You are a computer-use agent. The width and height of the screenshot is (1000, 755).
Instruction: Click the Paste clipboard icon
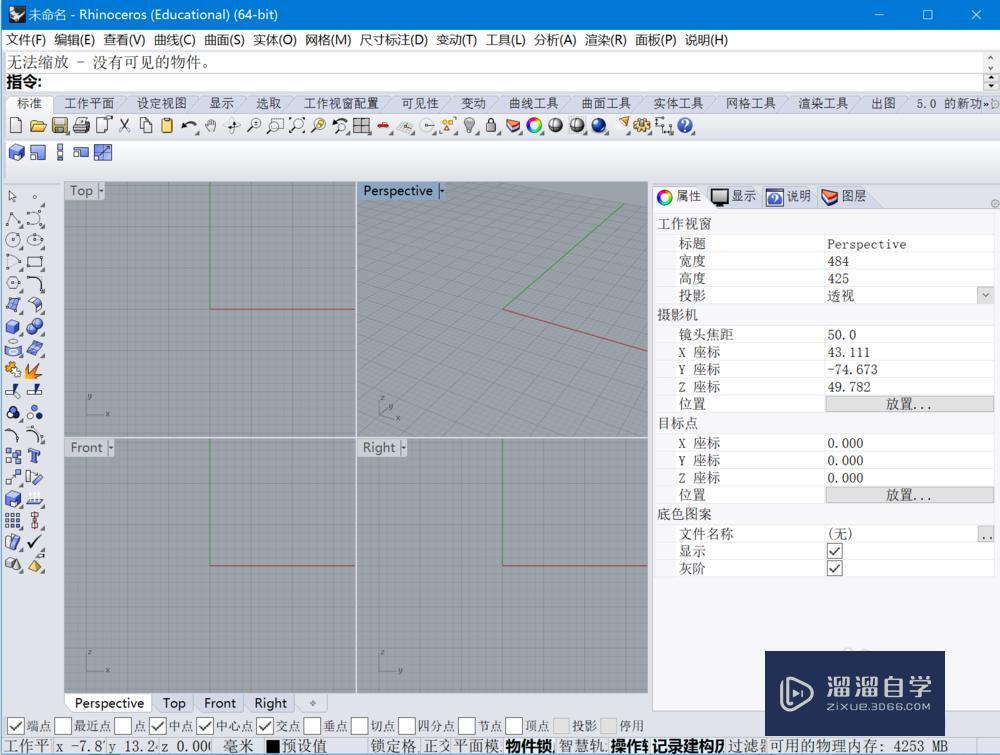tap(167, 126)
